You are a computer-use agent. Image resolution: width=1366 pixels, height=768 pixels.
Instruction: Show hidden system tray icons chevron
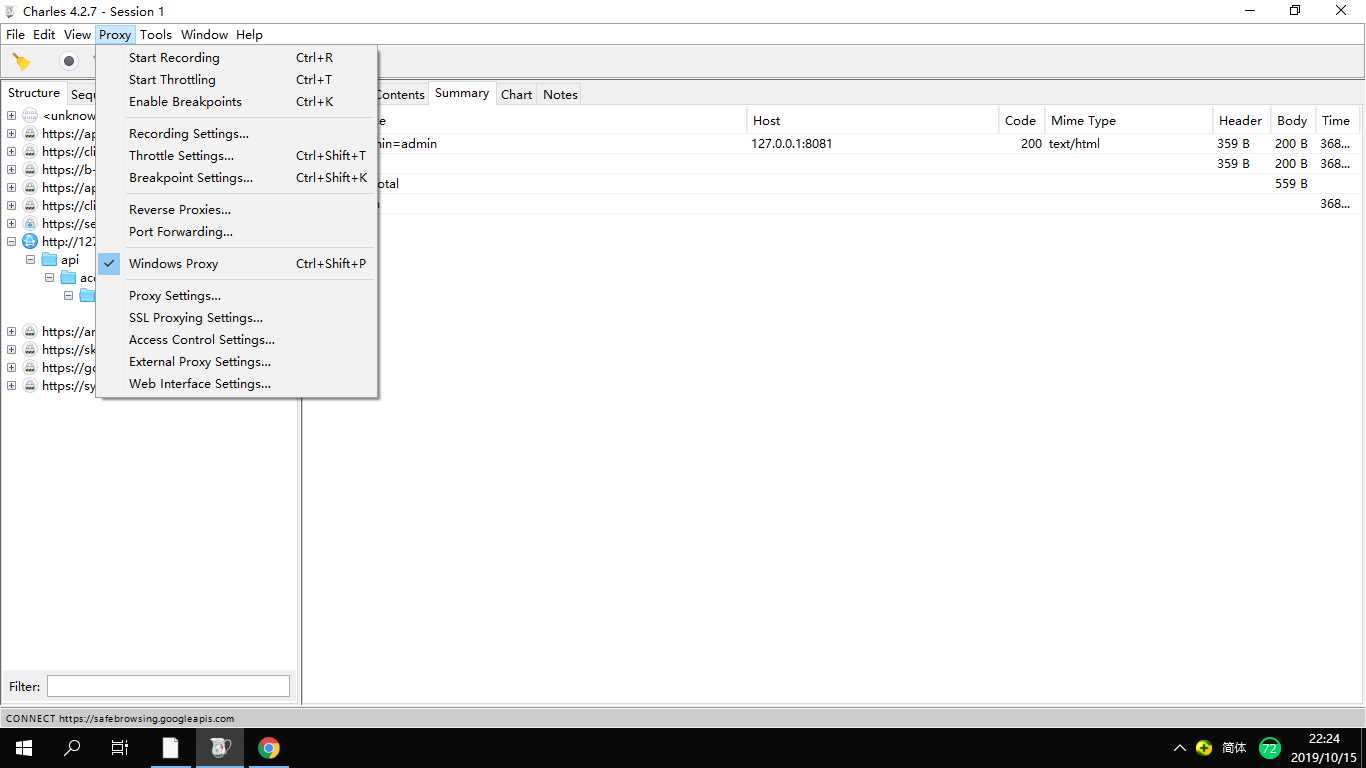point(1180,748)
